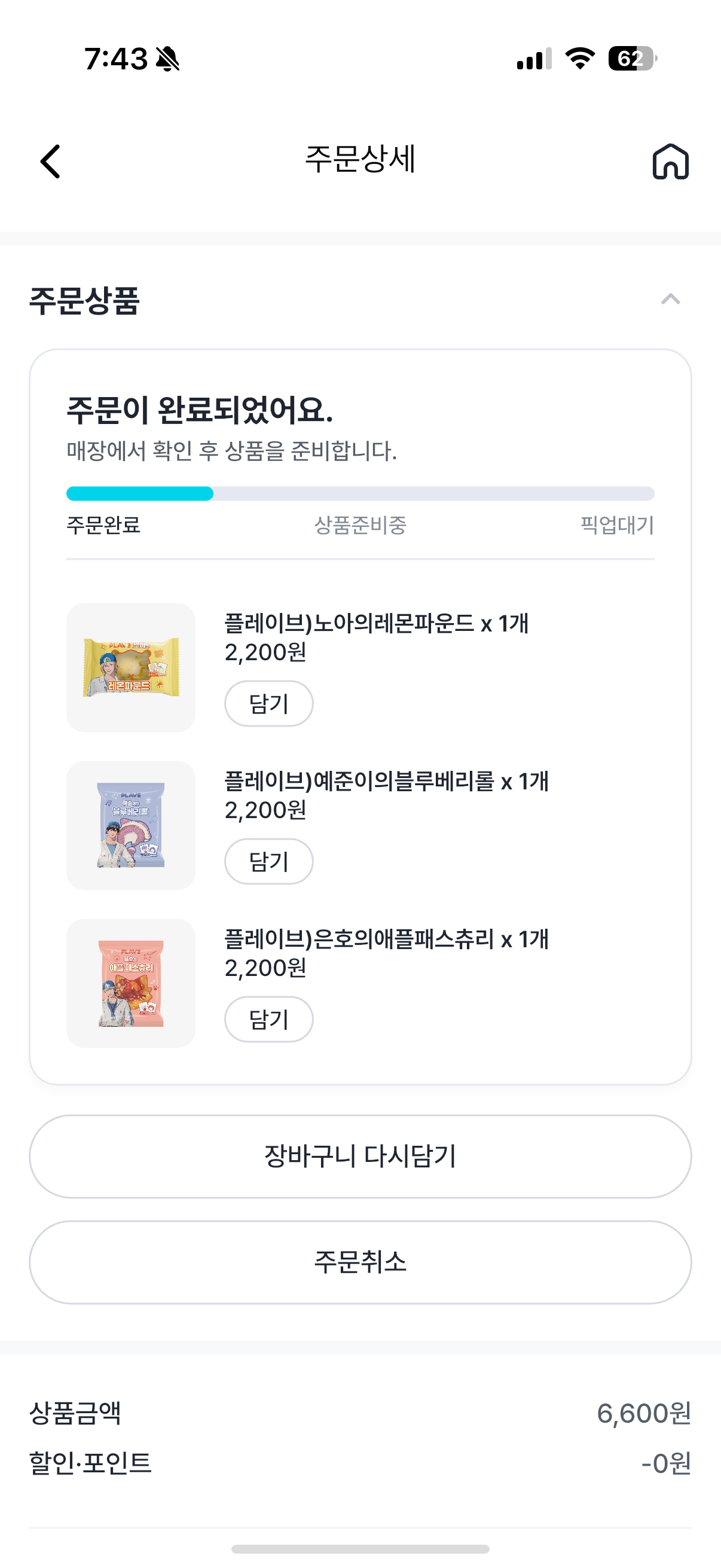Tap the bottom home indicator bar
This screenshot has height=1568, width=721.
[x=360, y=1548]
